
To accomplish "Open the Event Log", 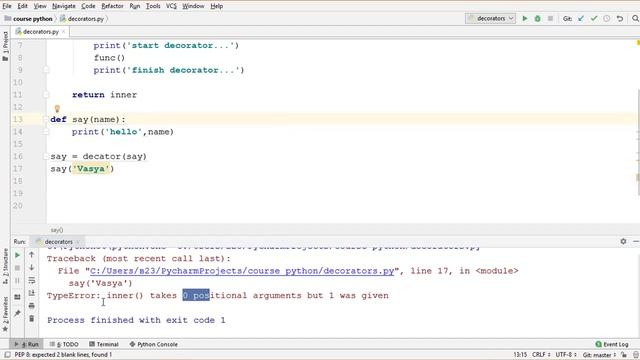I will [612, 344].
